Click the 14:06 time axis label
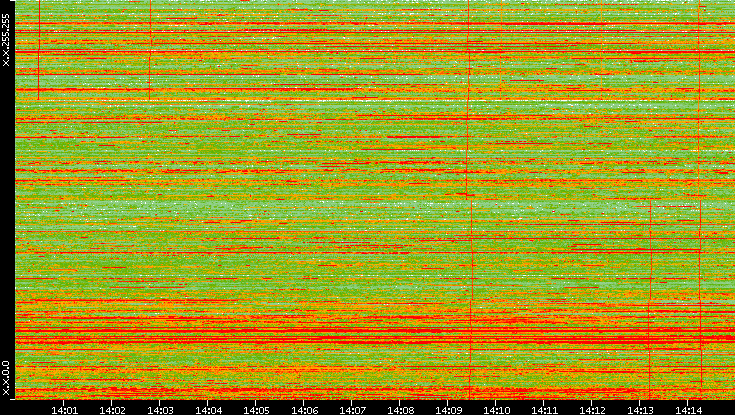Image resolution: width=735 pixels, height=415 pixels. 304,410
